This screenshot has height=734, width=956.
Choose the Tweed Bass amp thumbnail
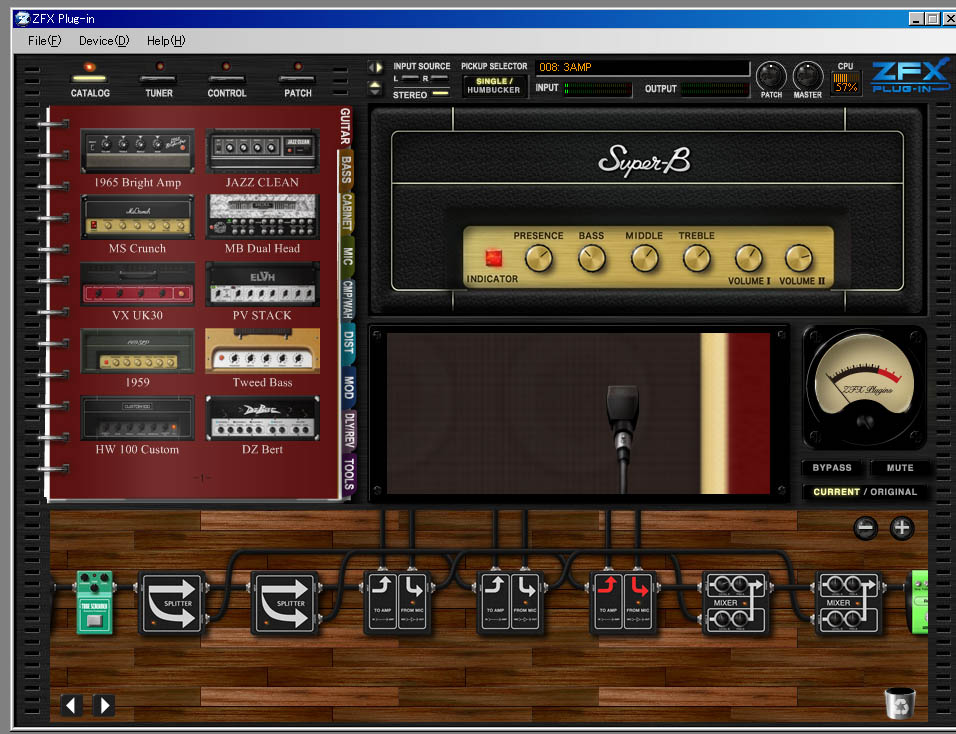[x=262, y=351]
